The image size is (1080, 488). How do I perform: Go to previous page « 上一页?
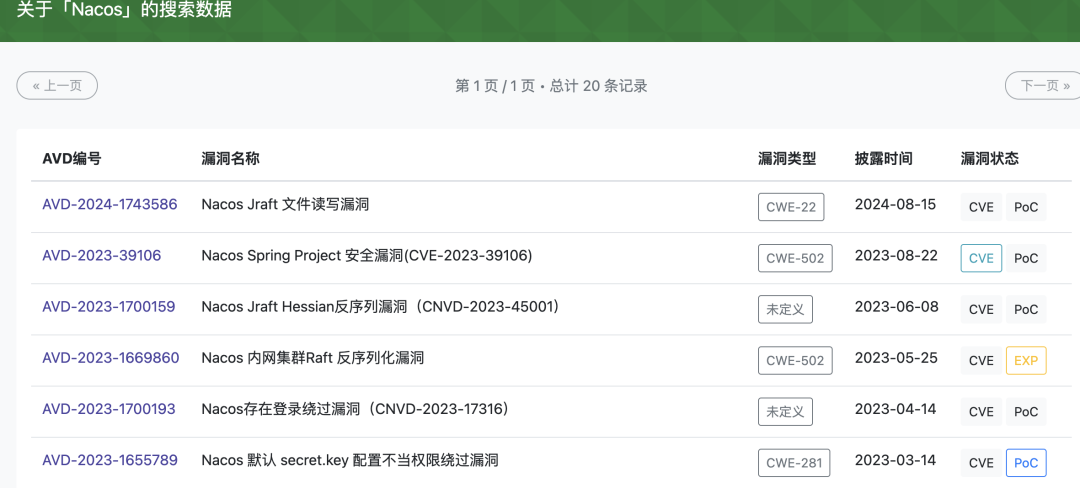coord(57,85)
